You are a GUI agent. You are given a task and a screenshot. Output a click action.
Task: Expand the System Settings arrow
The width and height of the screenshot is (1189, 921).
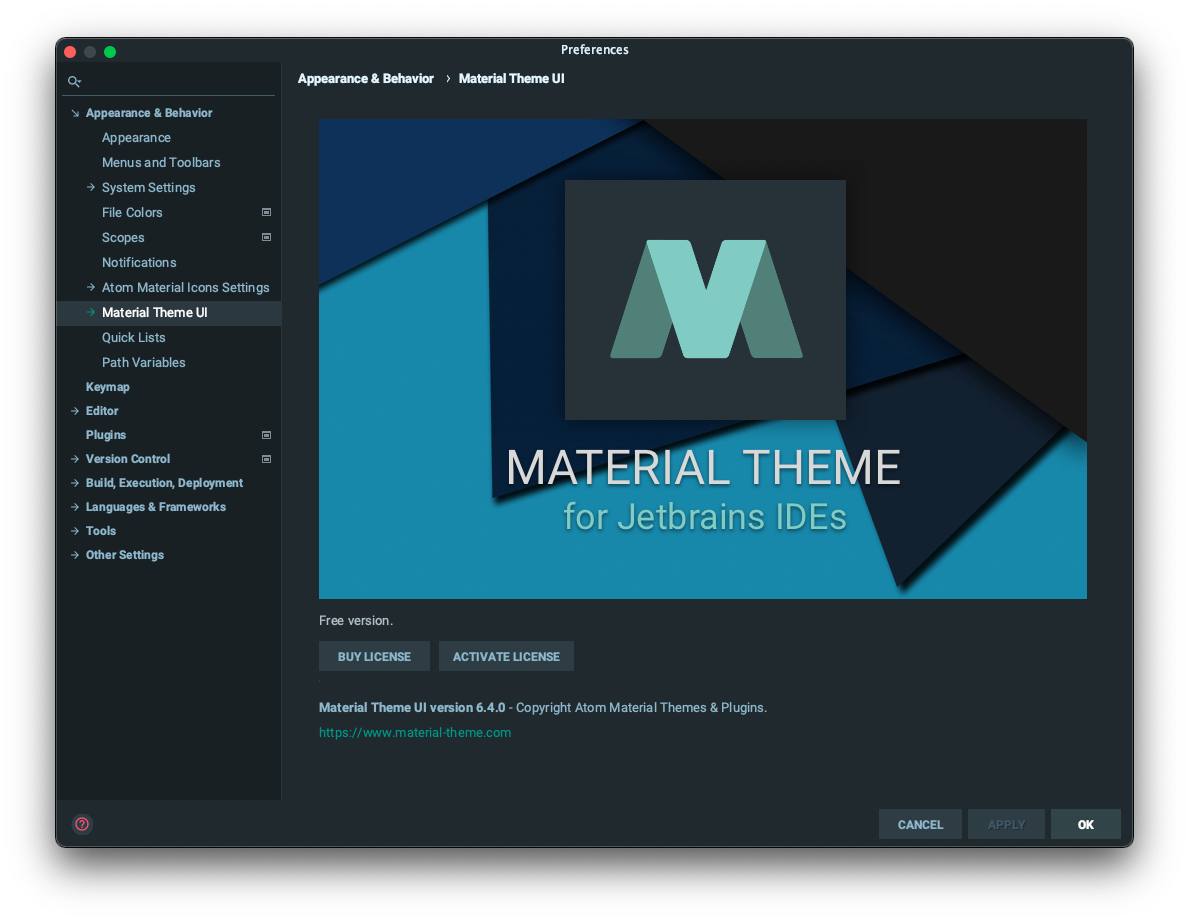[x=91, y=187]
